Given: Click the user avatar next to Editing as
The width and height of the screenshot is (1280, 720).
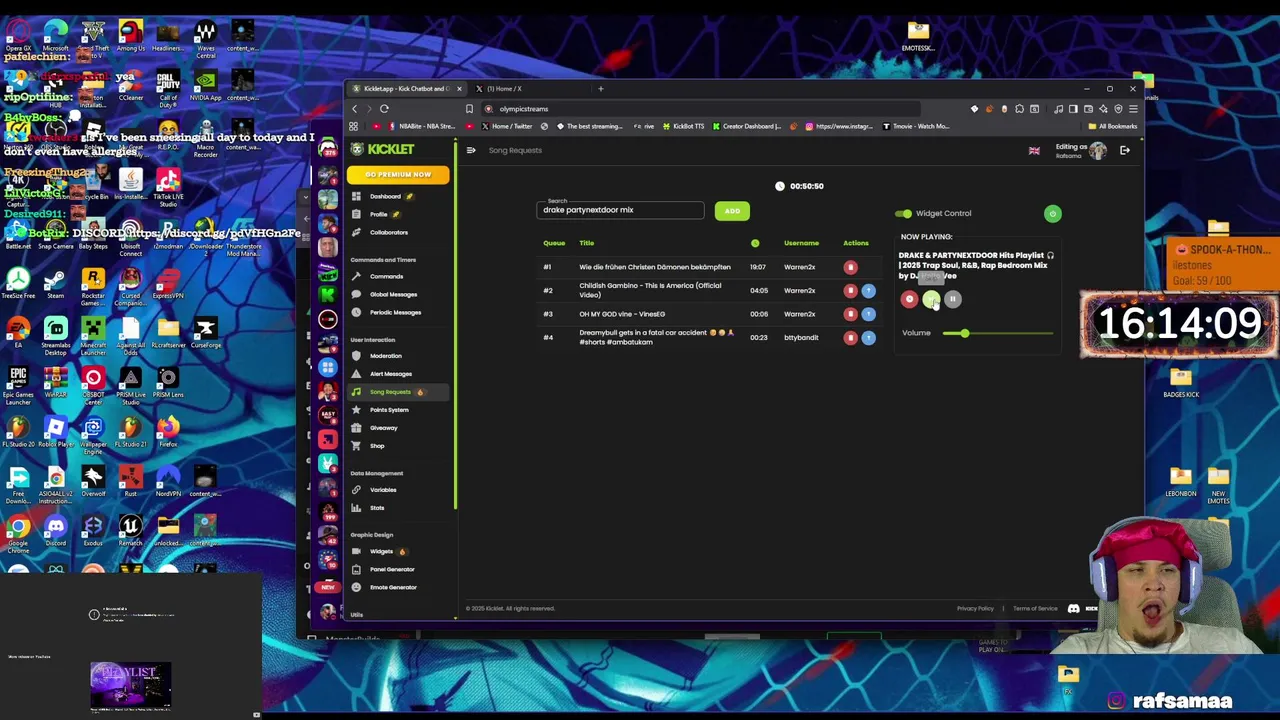Looking at the screenshot, I should click(1098, 150).
